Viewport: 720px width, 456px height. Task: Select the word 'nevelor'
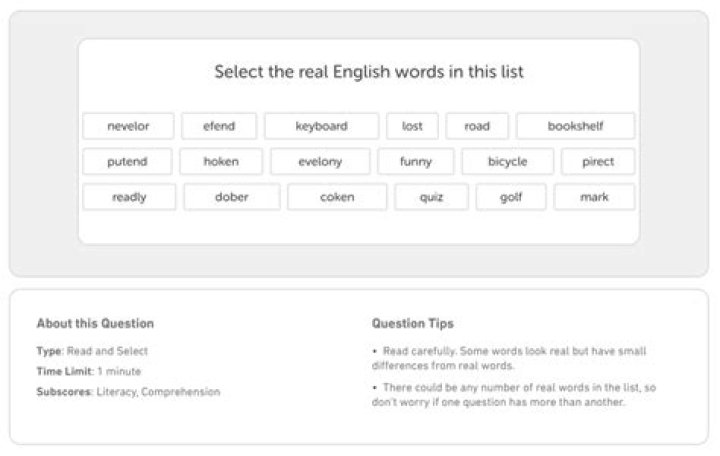pyautogui.click(x=128, y=126)
